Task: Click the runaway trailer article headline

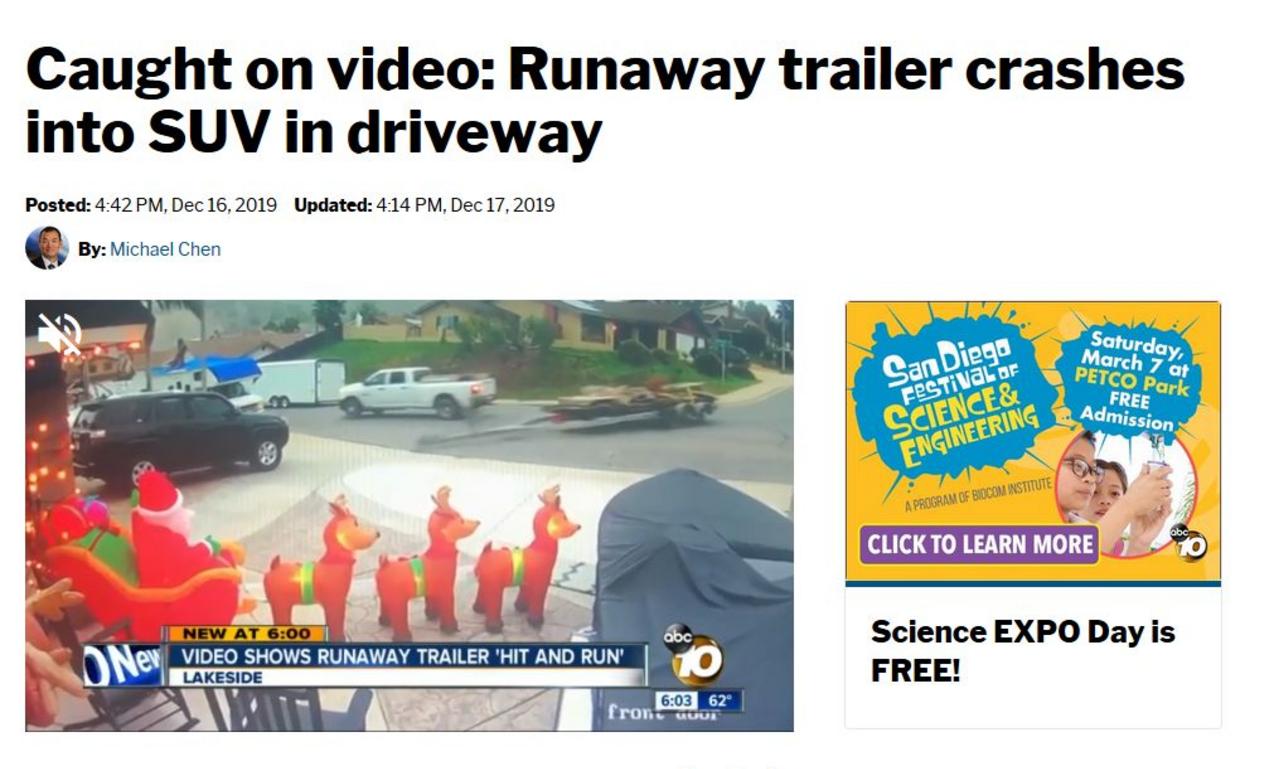Action: [x=604, y=101]
